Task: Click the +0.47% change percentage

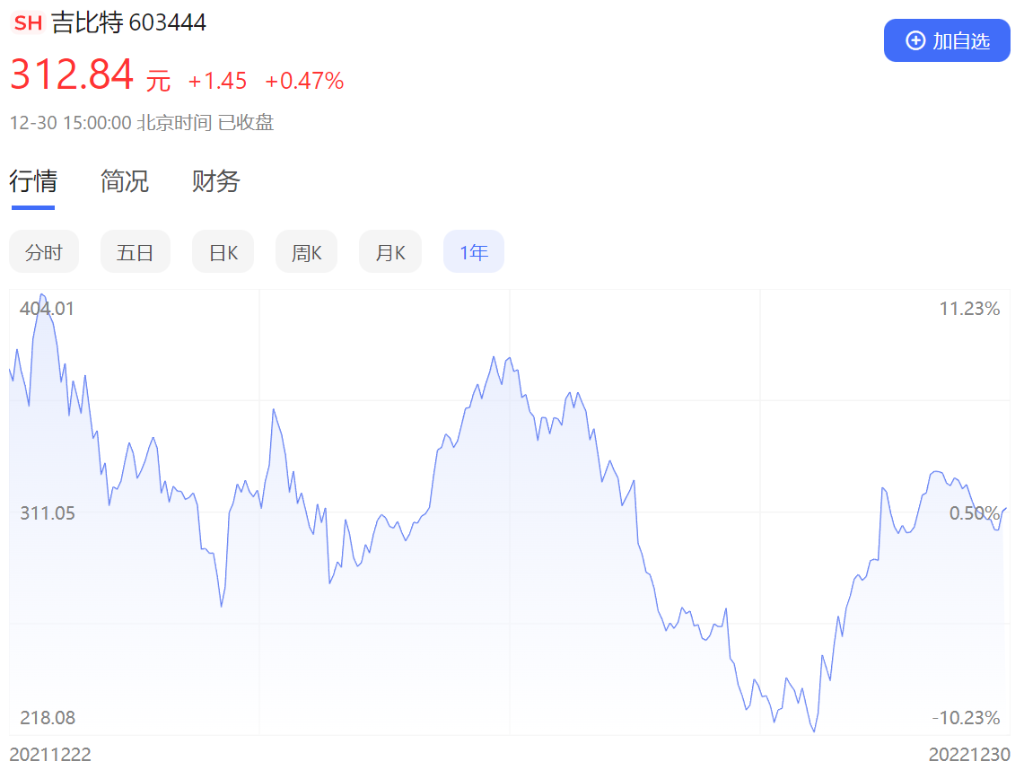Action: [x=304, y=81]
